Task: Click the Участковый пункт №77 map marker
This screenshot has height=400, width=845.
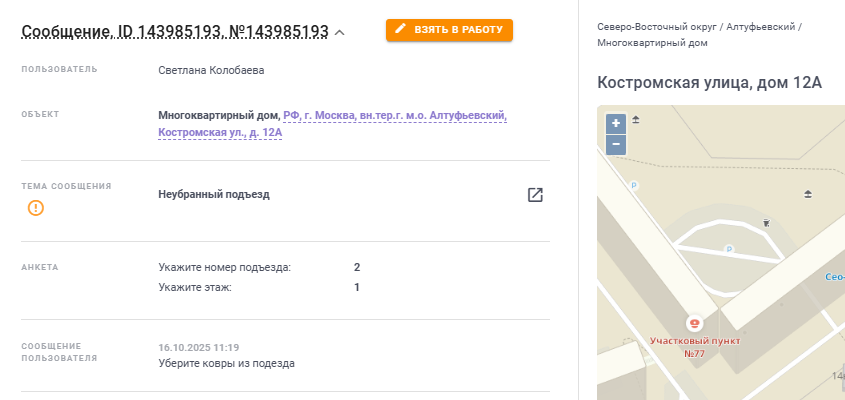Action: coord(694,324)
